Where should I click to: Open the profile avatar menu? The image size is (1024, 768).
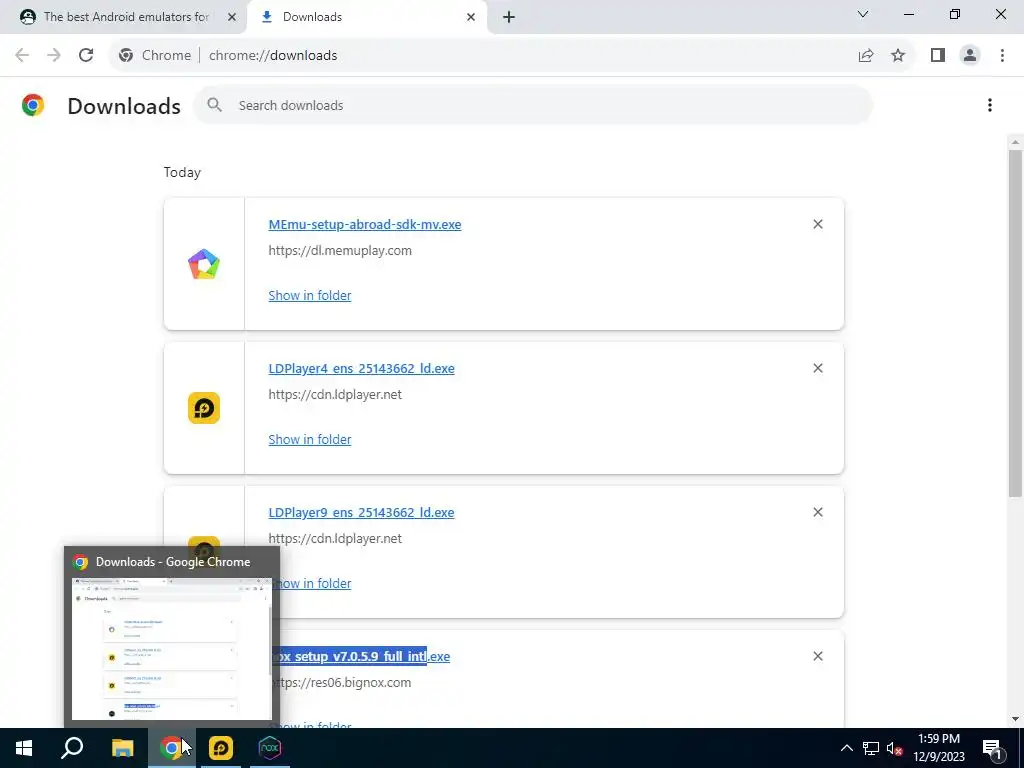tap(970, 56)
